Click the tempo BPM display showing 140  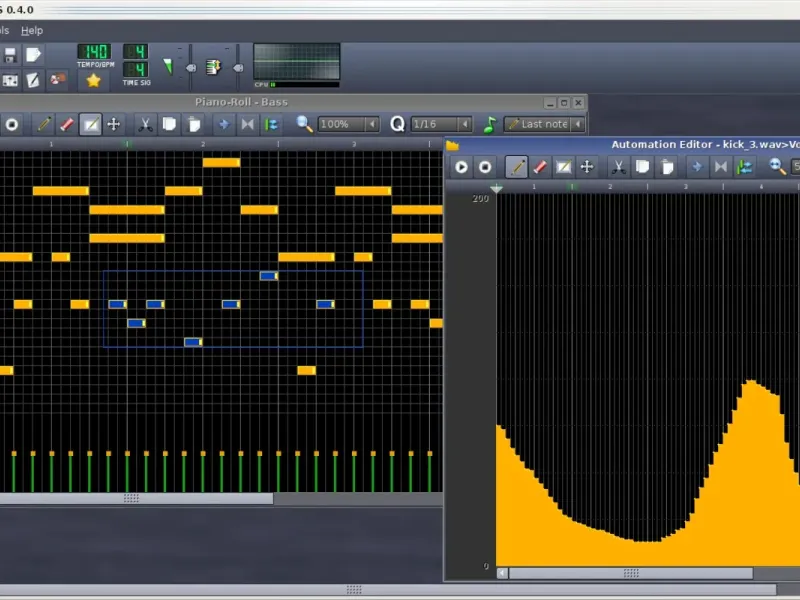click(93, 52)
